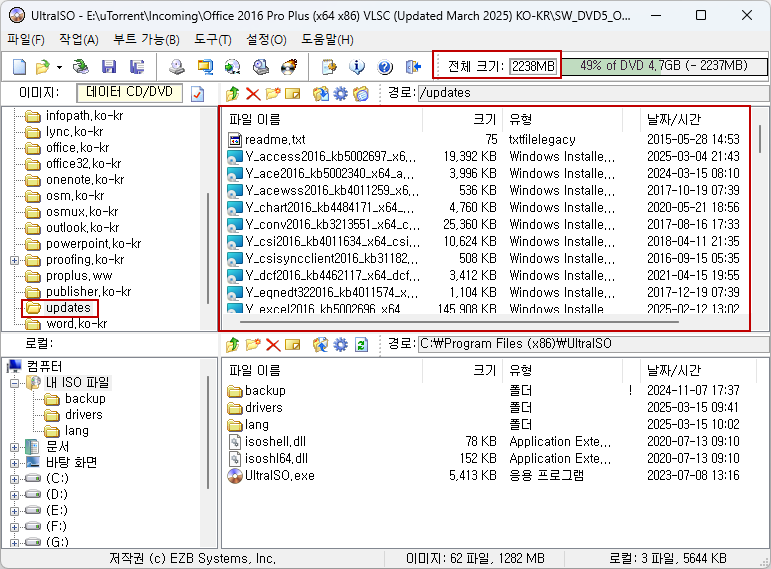Expand the 바탕 화면 tree node
This screenshot has width=771, height=569.
pos(14,463)
